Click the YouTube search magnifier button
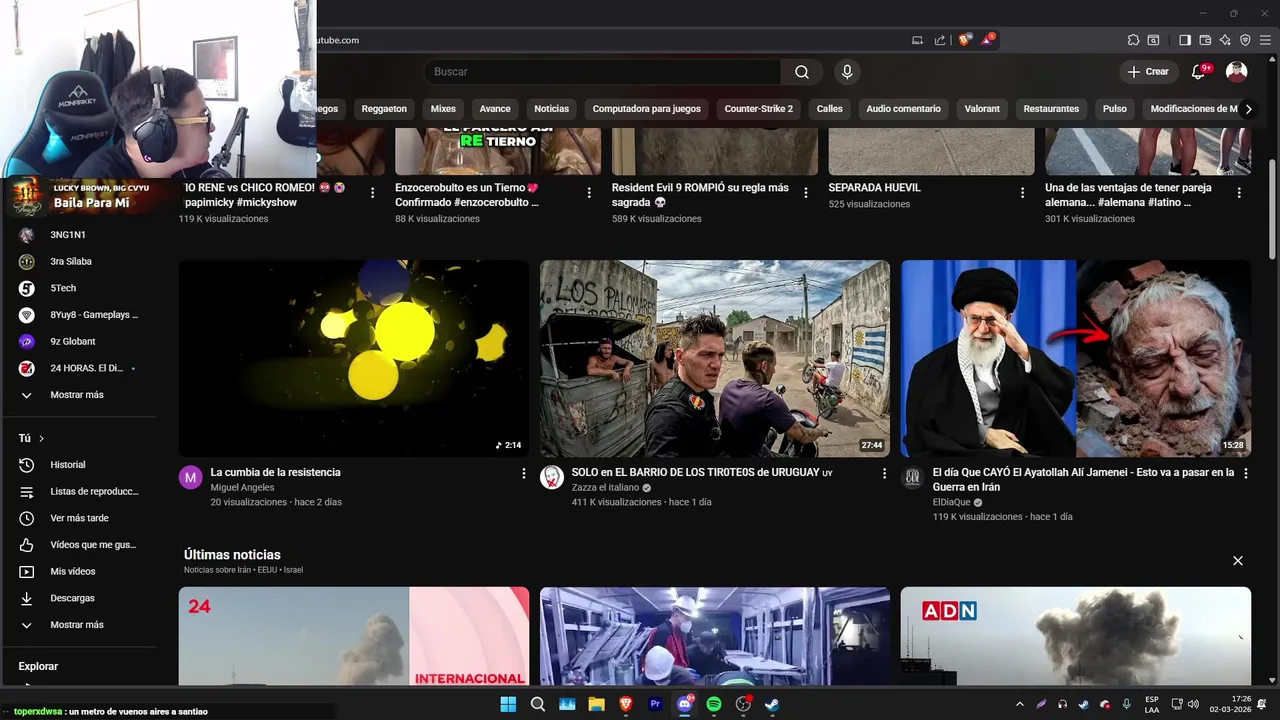1280x720 pixels. [802, 72]
